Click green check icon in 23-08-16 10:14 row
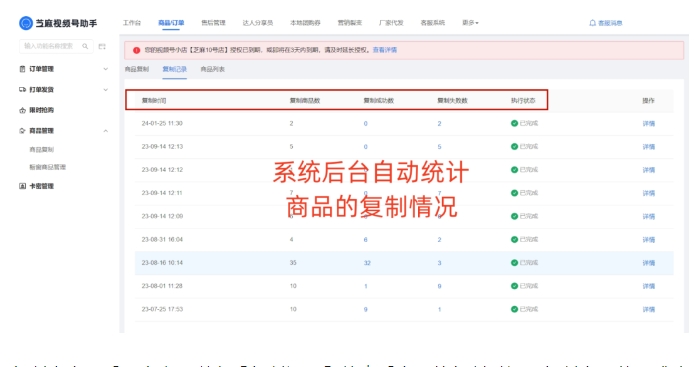Image resolution: width=695 pixels, height=367 pixels. tap(514, 263)
